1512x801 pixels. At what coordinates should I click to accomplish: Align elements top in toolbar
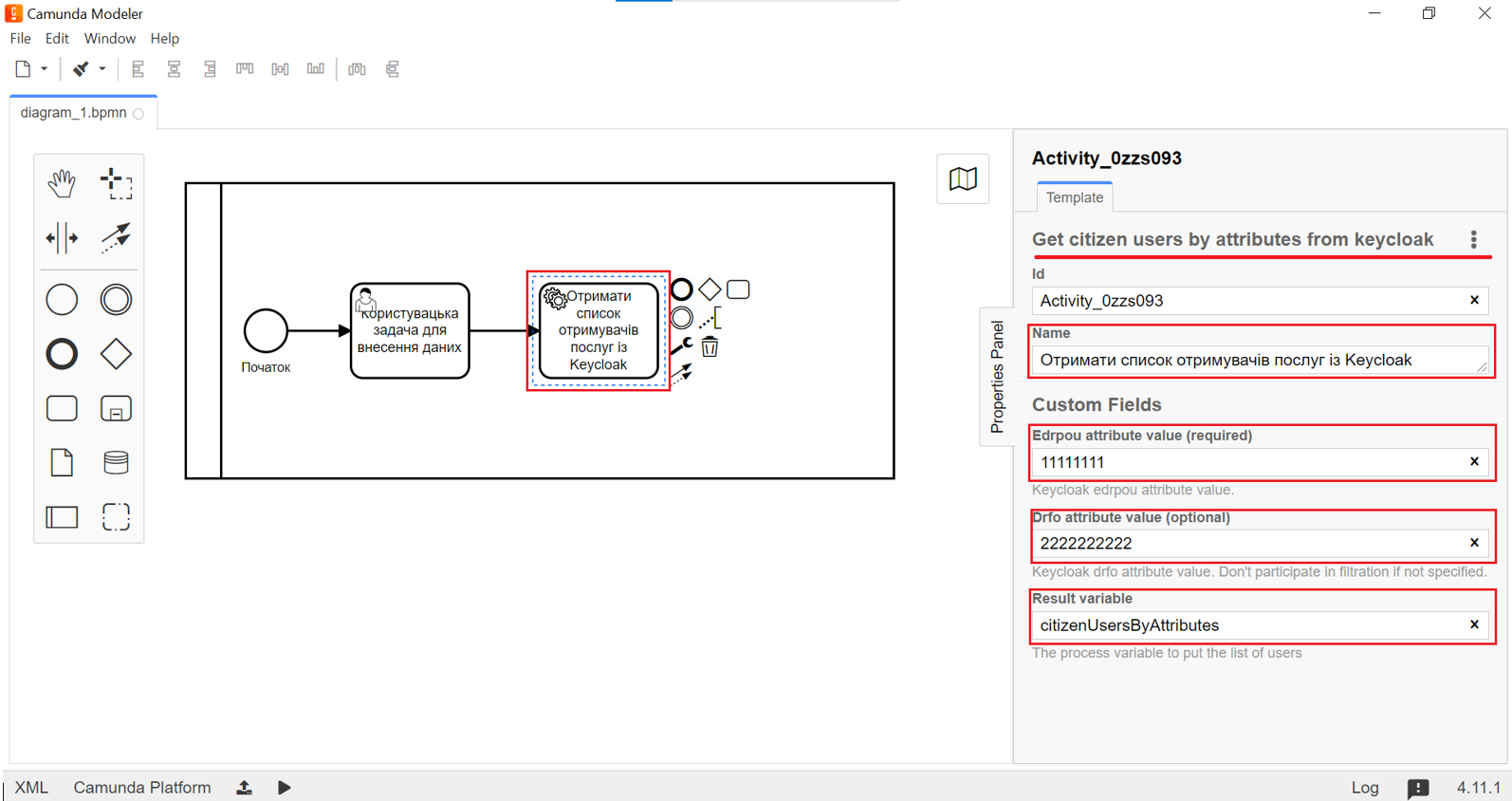(245, 68)
